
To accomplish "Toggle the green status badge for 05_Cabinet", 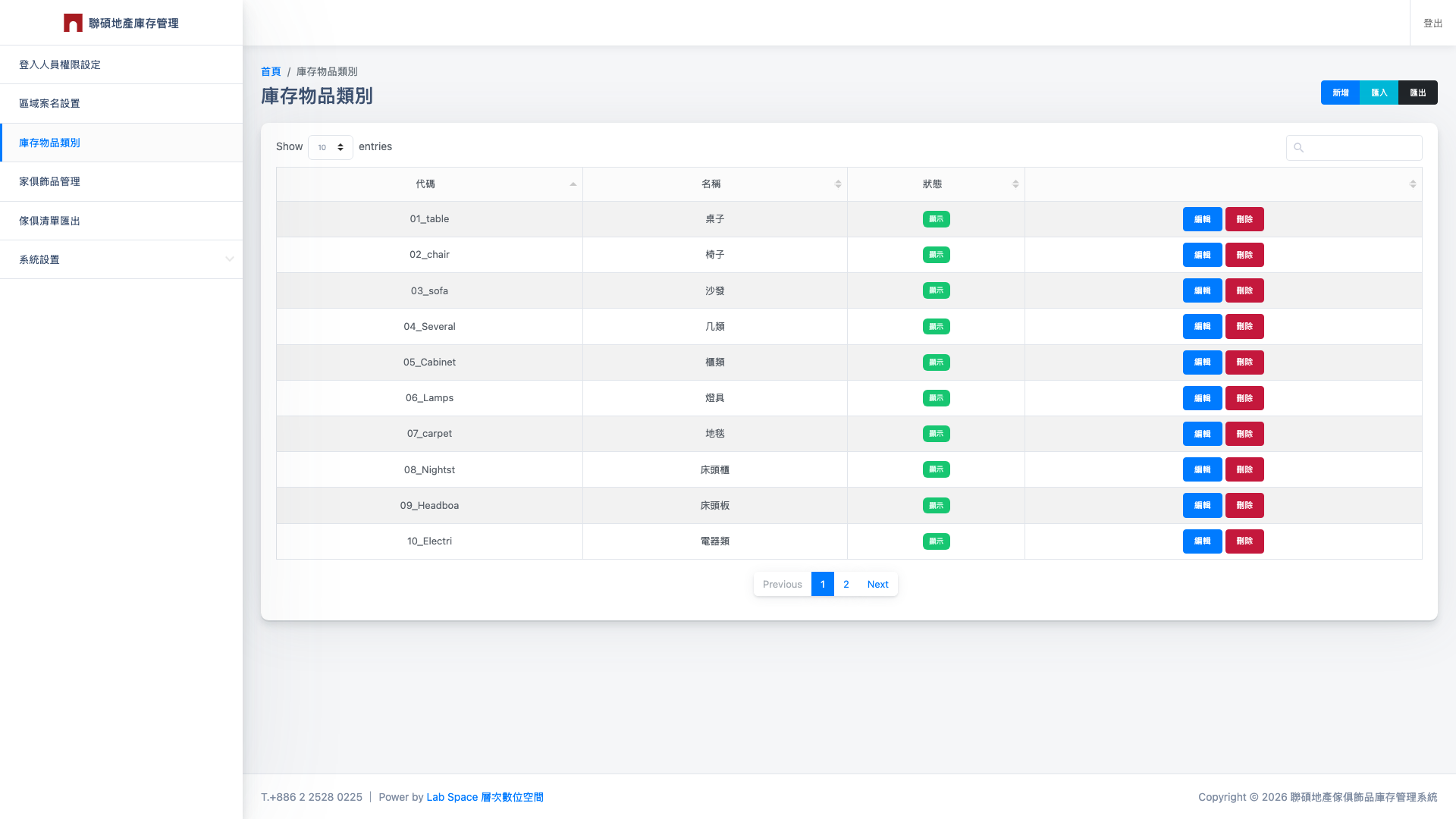I will [936, 362].
